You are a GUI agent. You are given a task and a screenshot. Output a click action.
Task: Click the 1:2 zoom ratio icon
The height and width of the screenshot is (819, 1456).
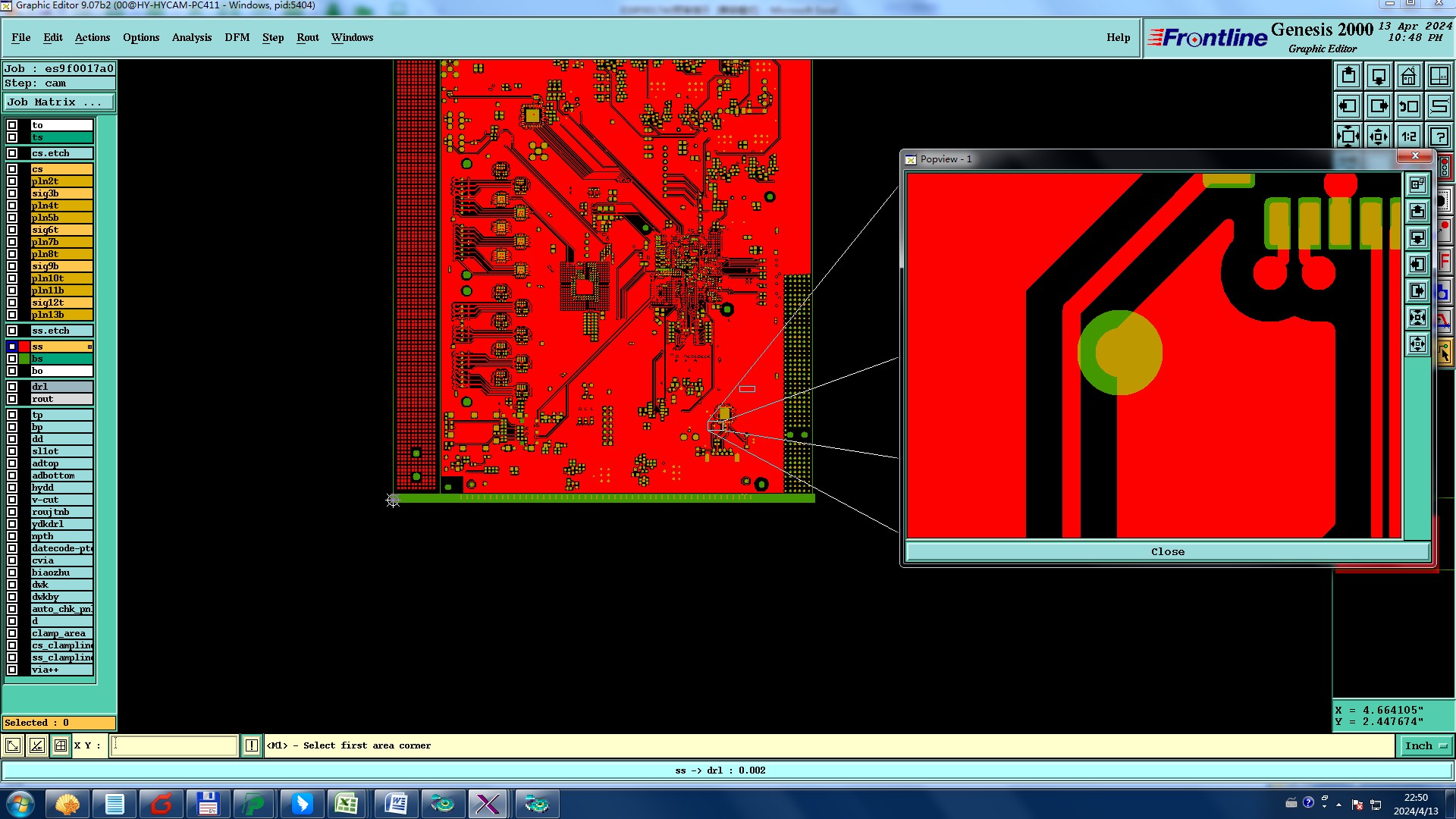(1408, 136)
